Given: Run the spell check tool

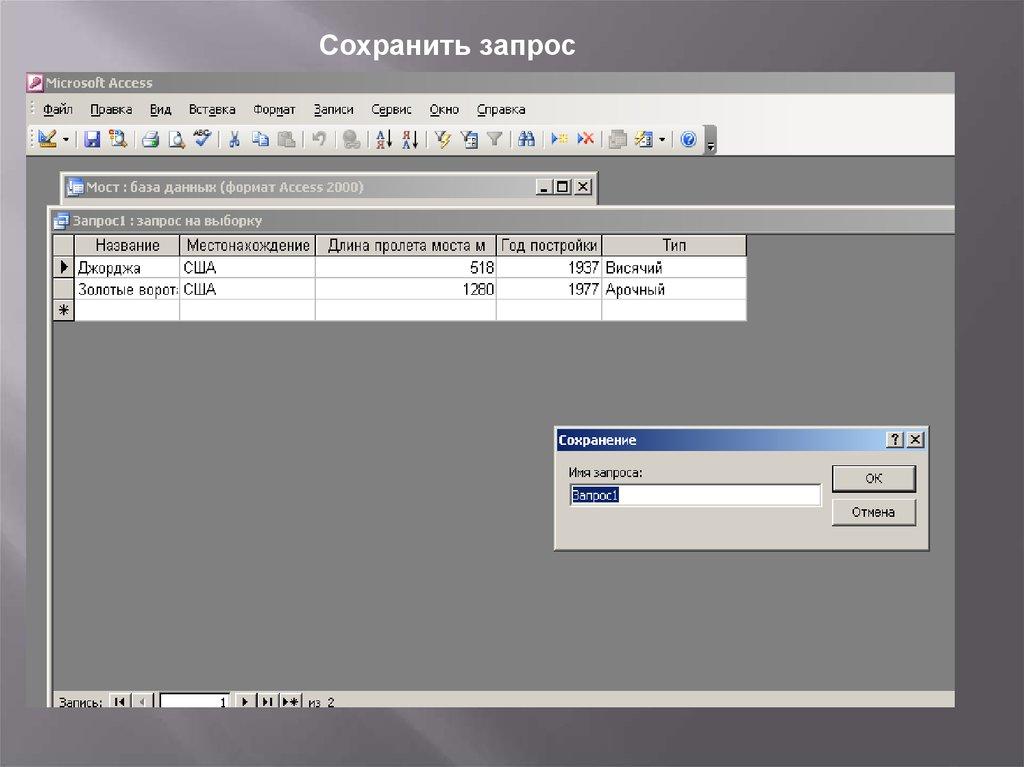Looking at the screenshot, I should click(x=202, y=140).
